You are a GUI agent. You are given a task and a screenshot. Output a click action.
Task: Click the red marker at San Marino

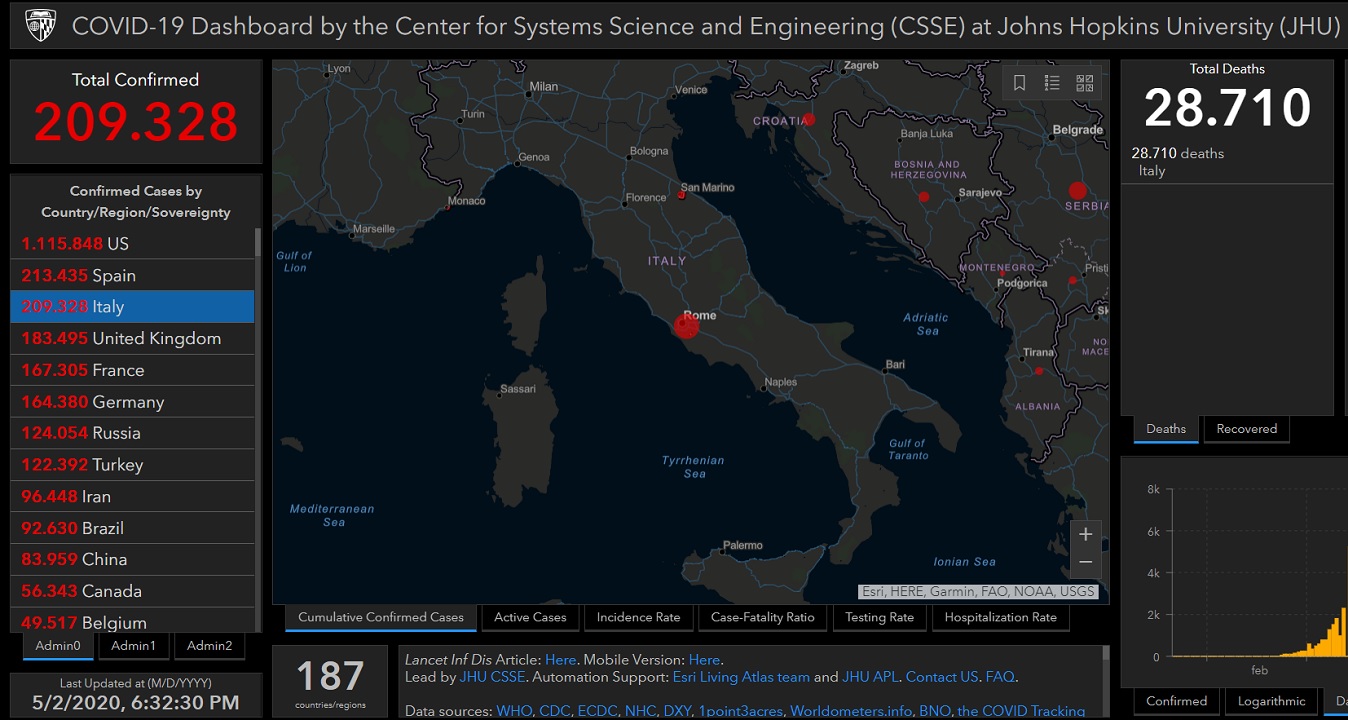tap(681, 195)
